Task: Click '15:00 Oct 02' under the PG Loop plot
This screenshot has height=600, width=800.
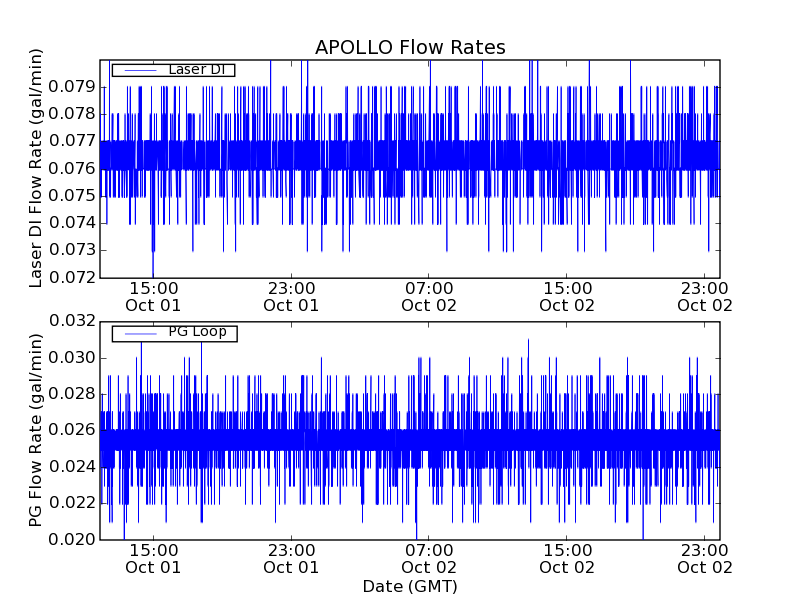Action: tap(567, 559)
